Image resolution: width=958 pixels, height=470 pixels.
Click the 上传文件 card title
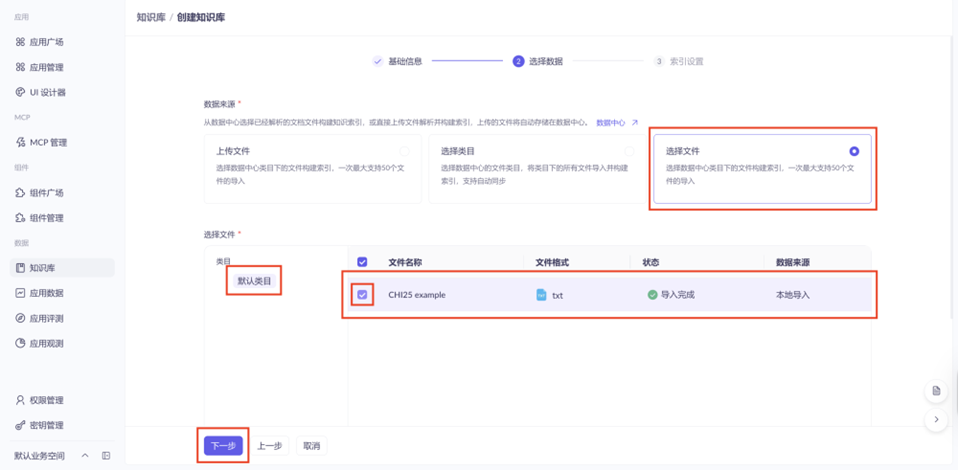pos(233,151)
